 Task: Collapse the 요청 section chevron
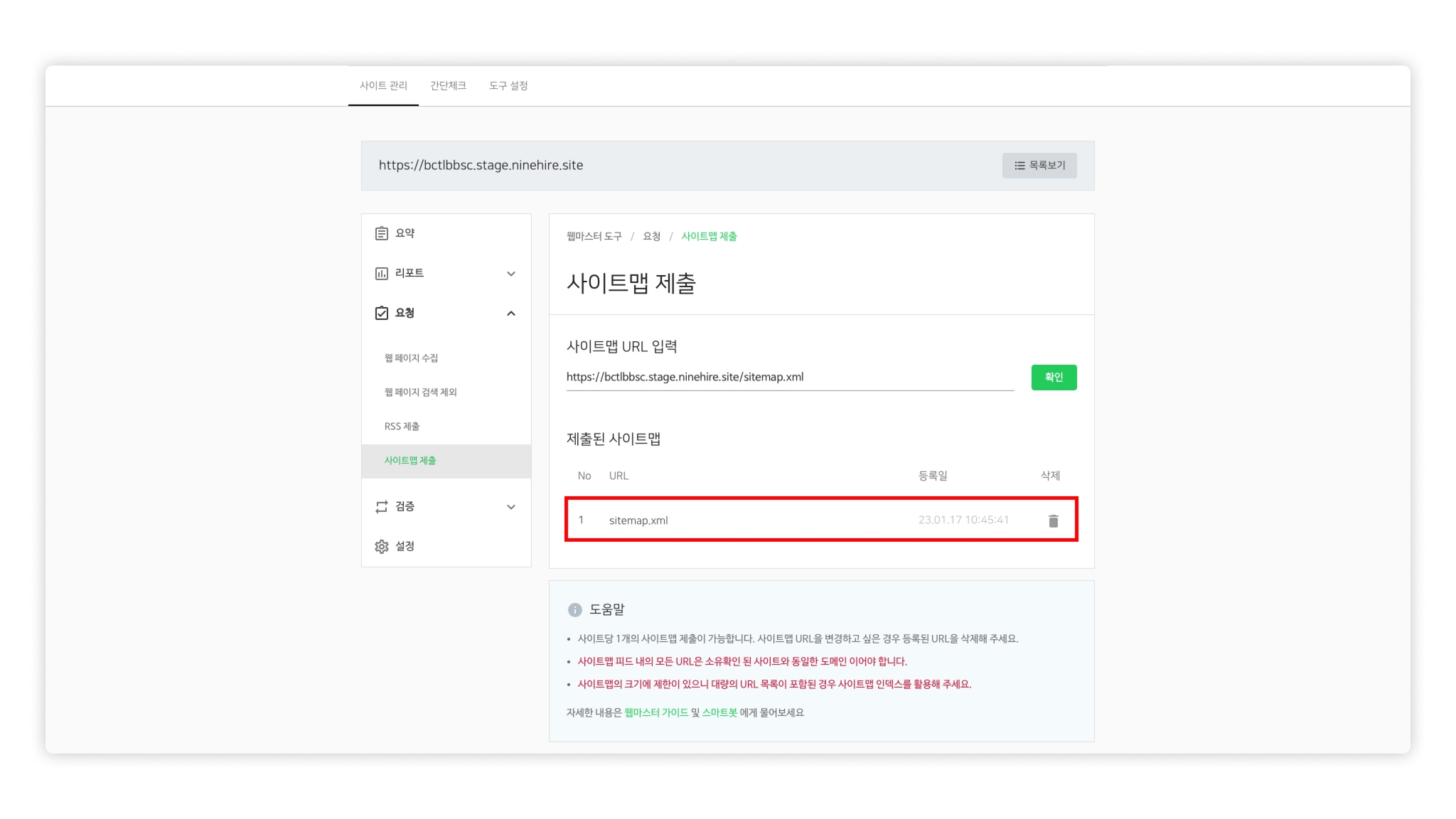510,314
